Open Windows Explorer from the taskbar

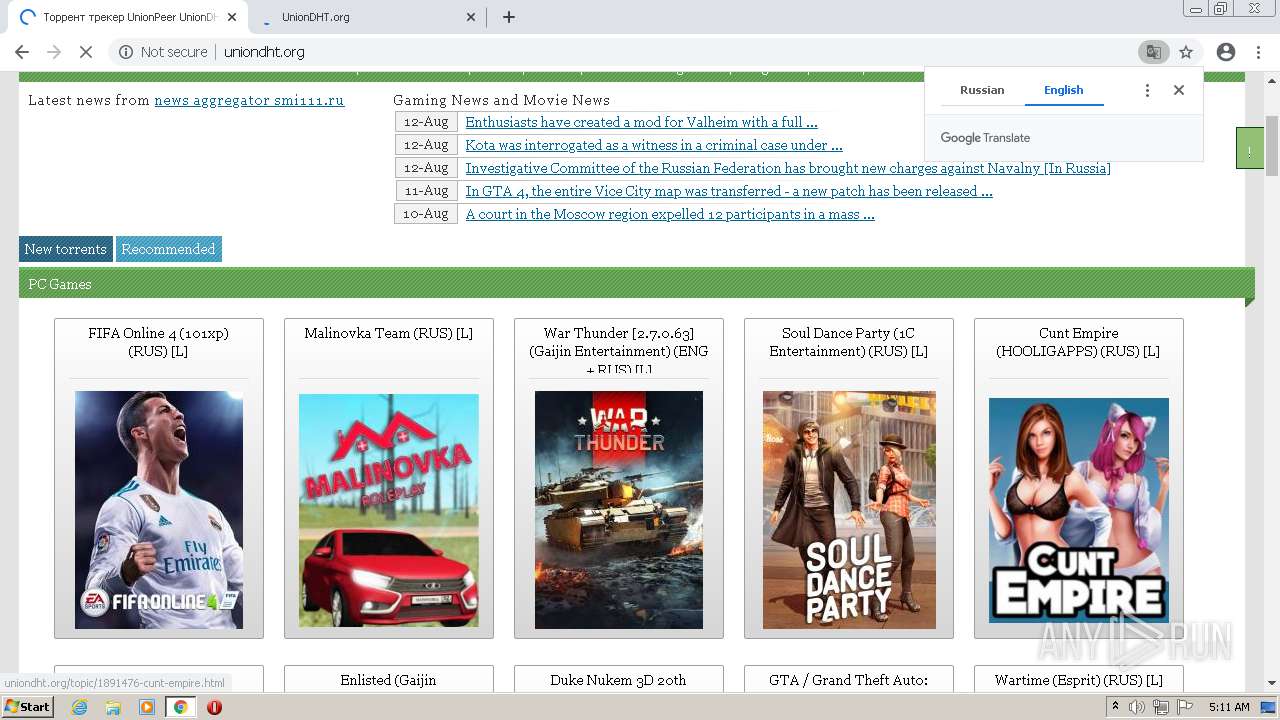(113, 707)
